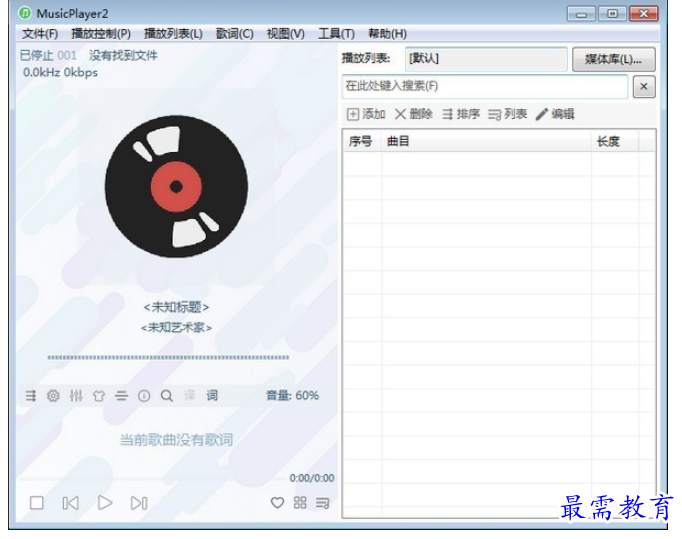Focus the 在此处键入搜索(F) search box
682x539 pixels.
(x=485, y=86)
